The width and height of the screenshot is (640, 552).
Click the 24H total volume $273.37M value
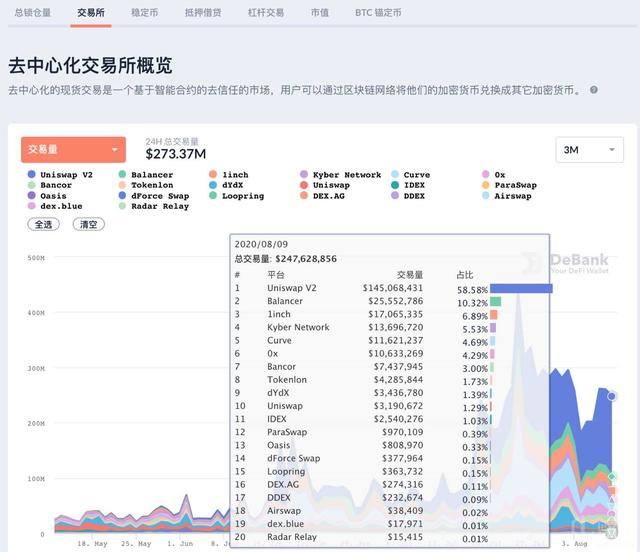pyautogui.click(x=176, y=154)
